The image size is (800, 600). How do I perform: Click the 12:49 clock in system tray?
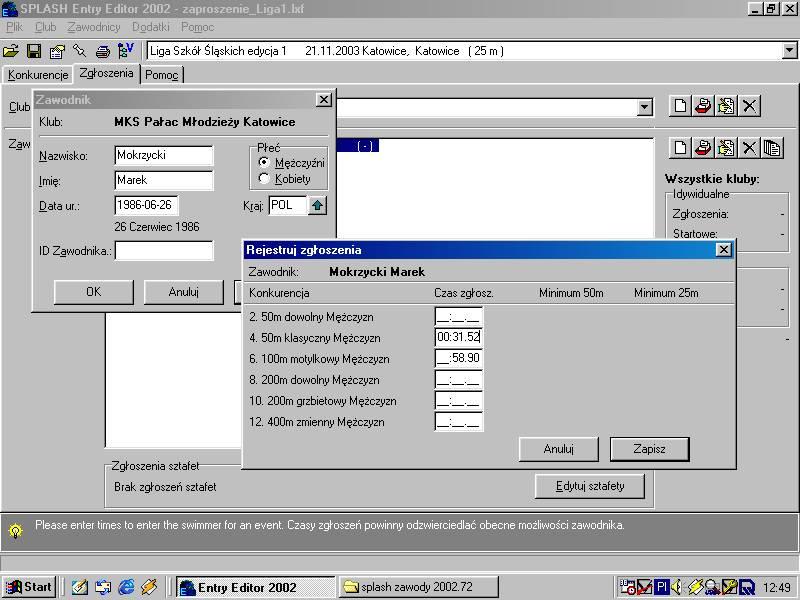pos(777,588)
